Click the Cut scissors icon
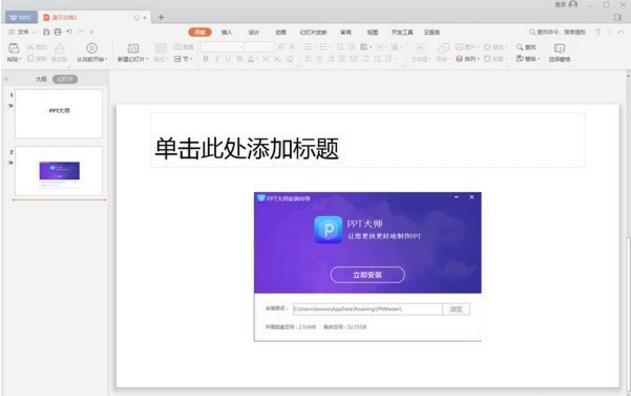631x396 pixels. tap(31, 47)
